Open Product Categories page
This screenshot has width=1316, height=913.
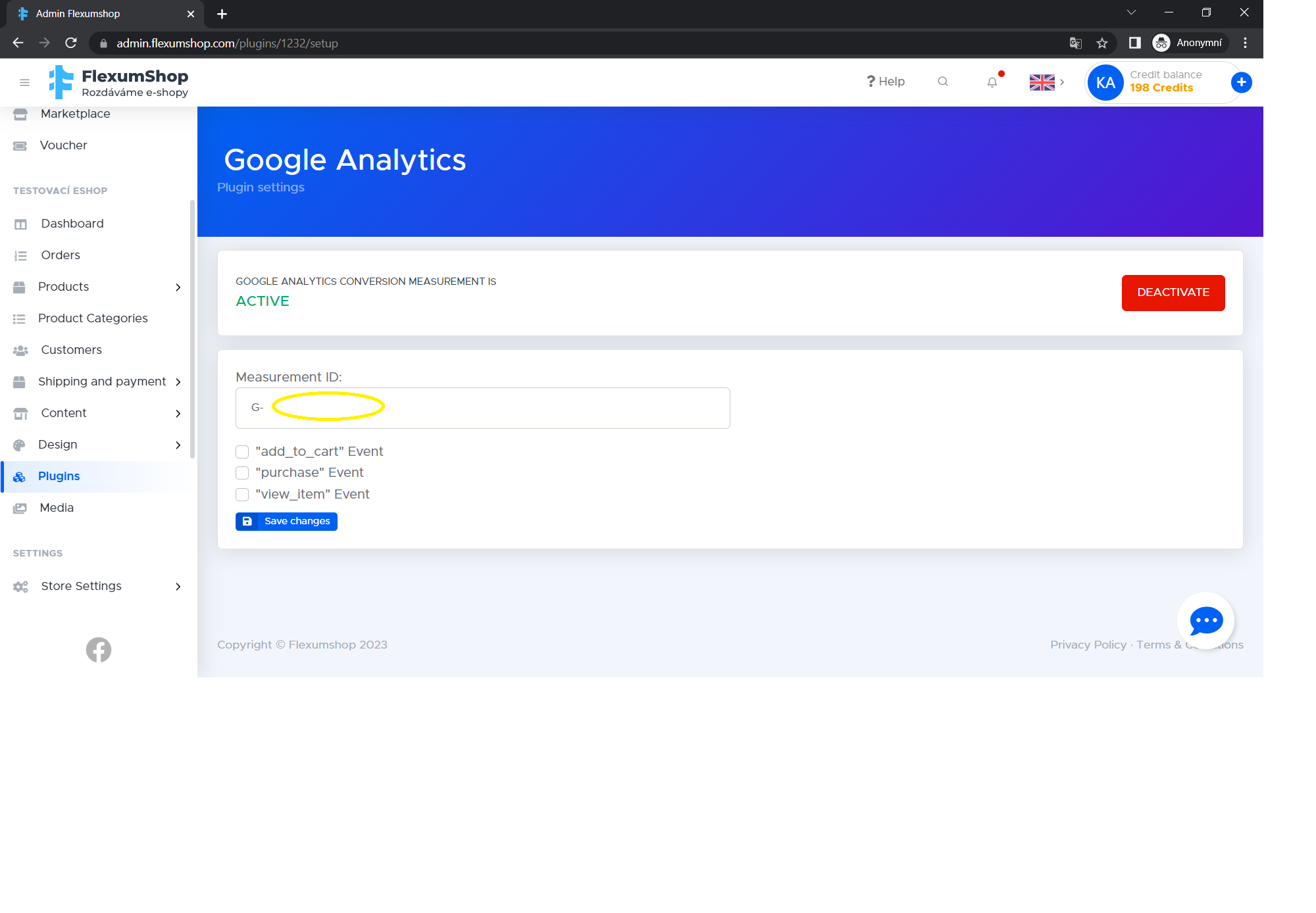93,318
